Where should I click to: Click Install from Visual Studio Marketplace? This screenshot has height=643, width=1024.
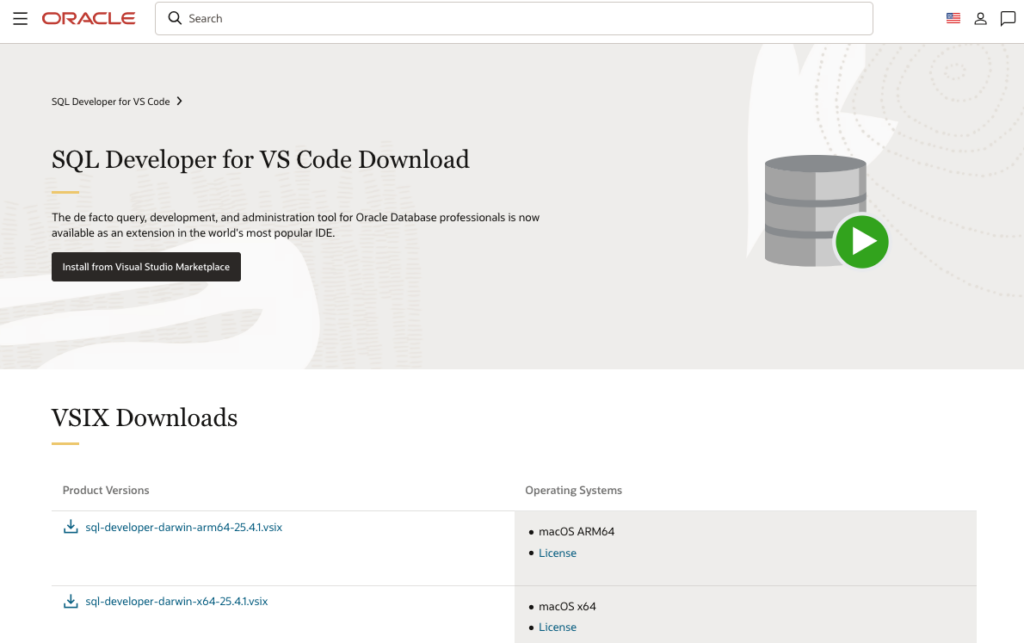(x=146, y=267)
